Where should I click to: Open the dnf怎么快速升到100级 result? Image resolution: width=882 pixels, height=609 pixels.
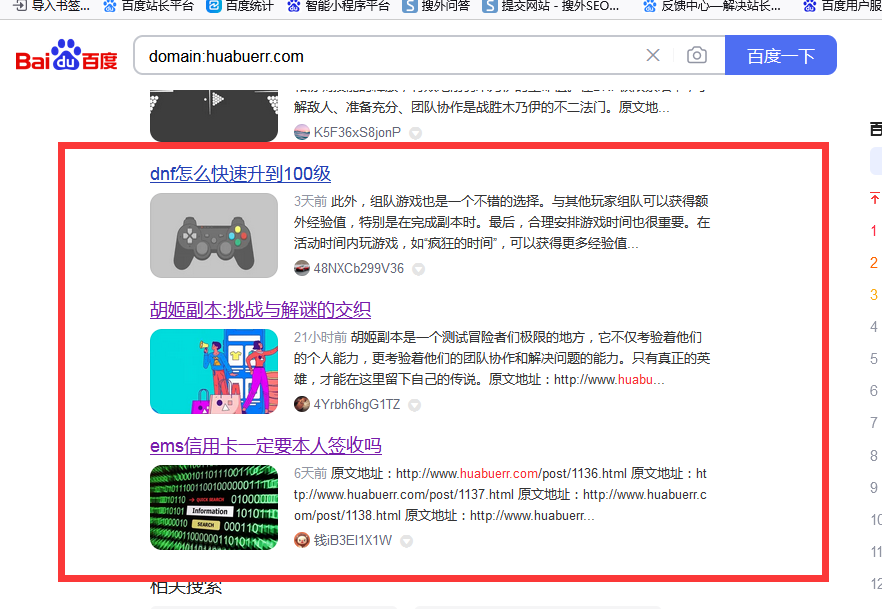tap(240, 174)
